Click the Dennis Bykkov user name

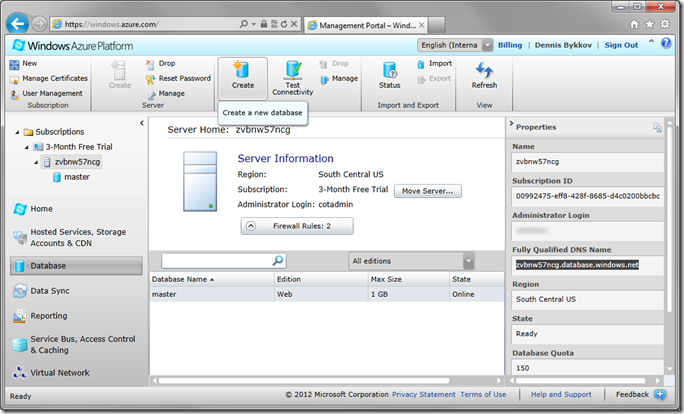click(x=563, y=45)
